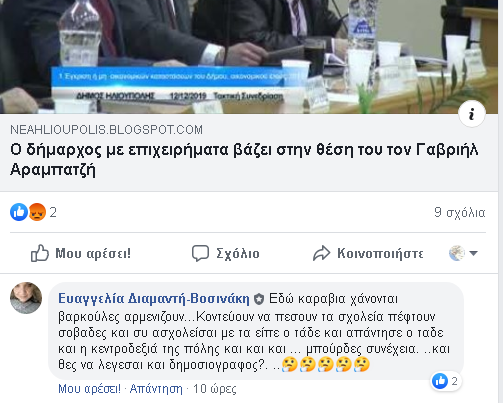The image size is (503, 403).
Task: Open article headline about Γαβριήλ Αραμπατζή
Action: tap(244, 160)
